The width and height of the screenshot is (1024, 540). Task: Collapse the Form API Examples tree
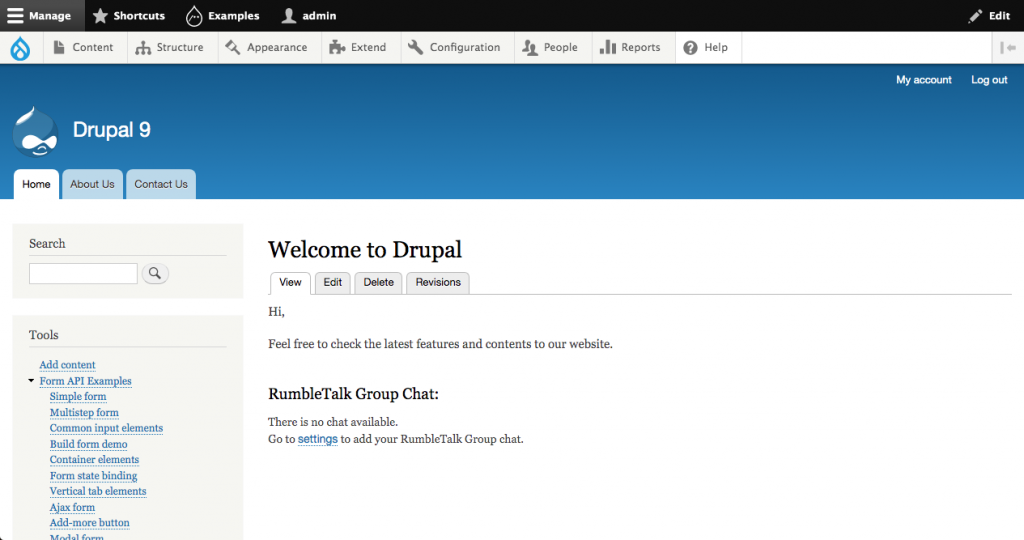(32, 381)
